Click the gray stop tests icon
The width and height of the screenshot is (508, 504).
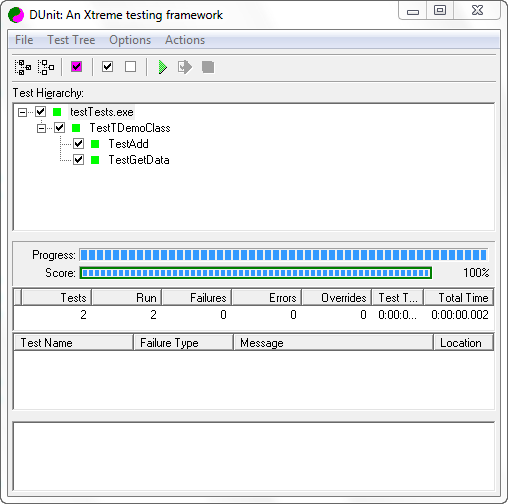(x=208, y=67)
